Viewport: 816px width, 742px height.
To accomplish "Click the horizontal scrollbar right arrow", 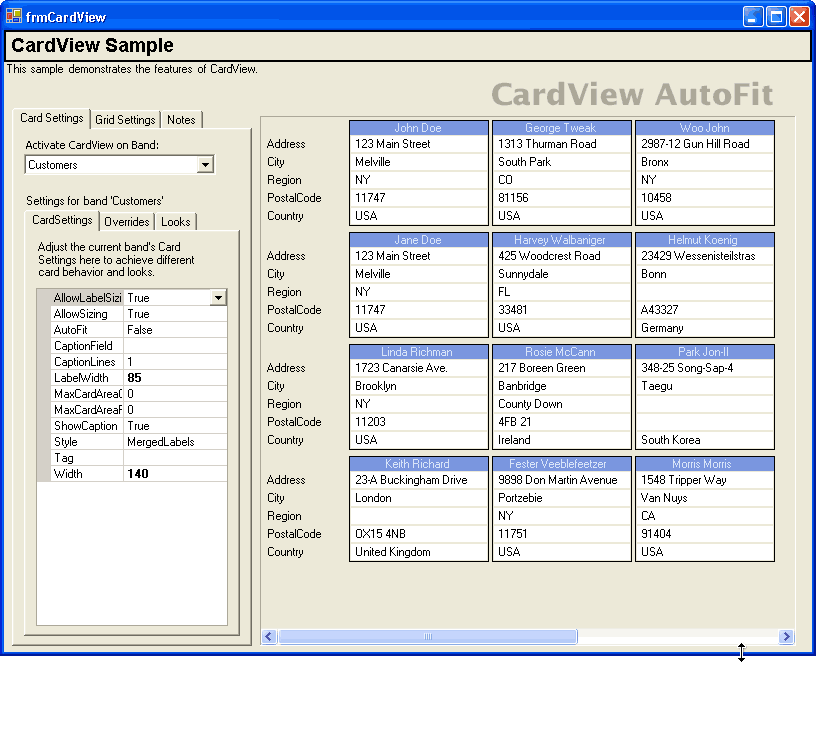I will [x=786, y=637].
